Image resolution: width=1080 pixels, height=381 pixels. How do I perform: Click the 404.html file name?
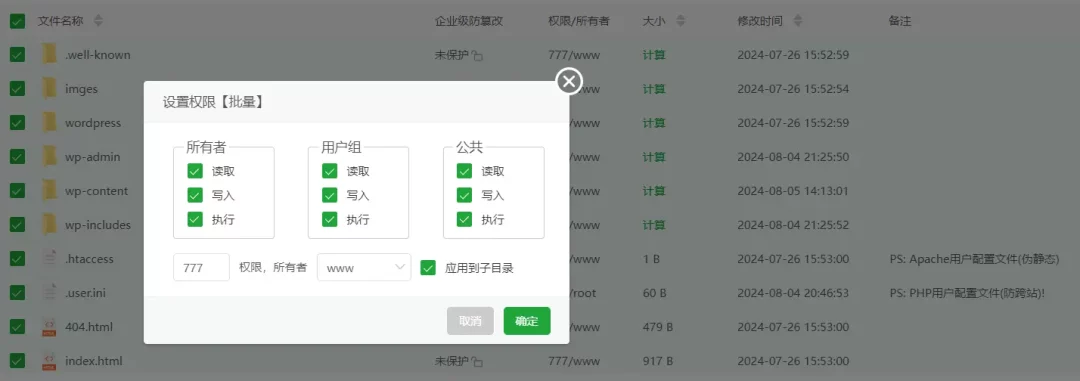click(x=89, y=327)
